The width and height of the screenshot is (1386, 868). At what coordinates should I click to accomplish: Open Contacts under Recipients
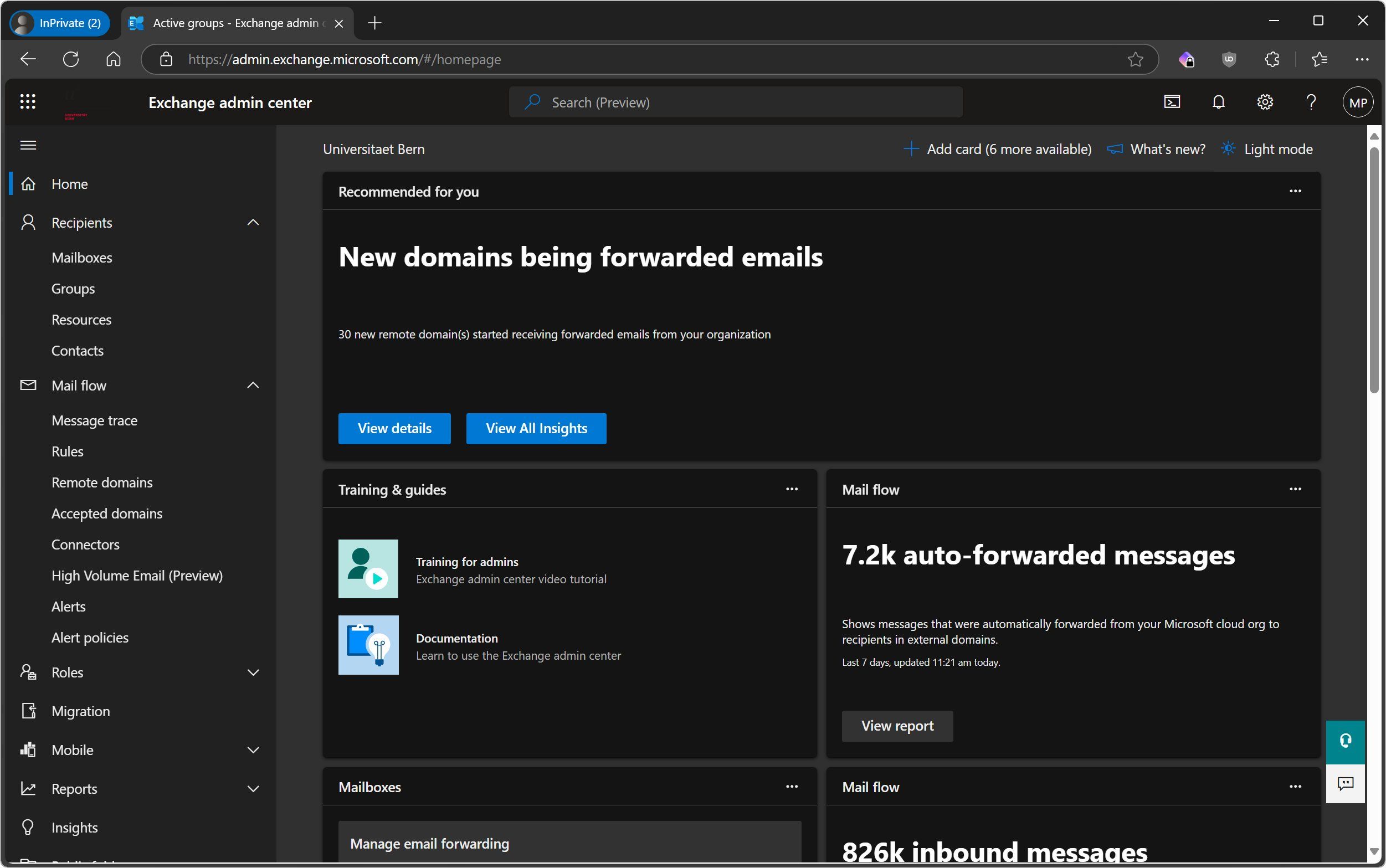78,351
